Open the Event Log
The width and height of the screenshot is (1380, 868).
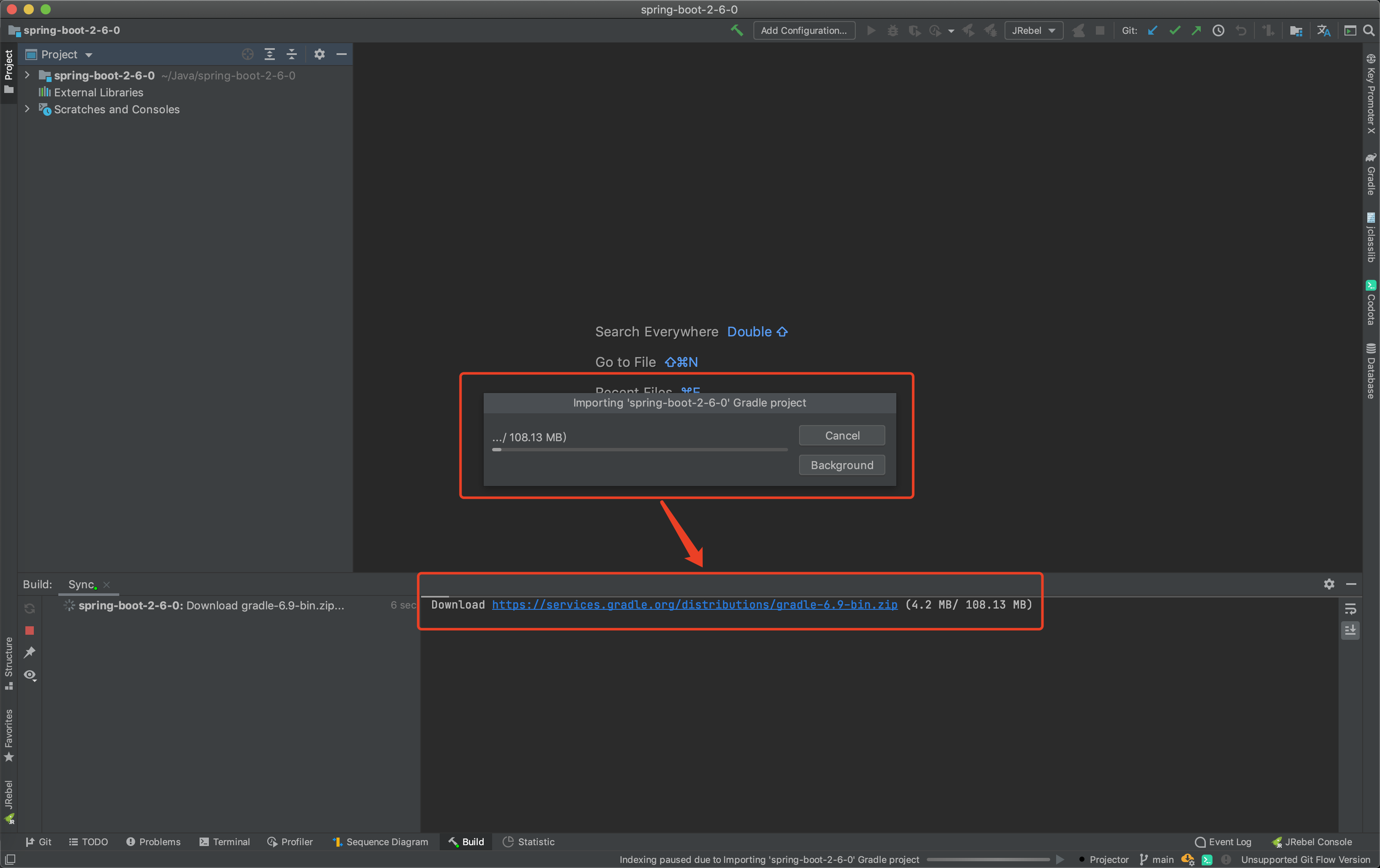point(1223,842)
